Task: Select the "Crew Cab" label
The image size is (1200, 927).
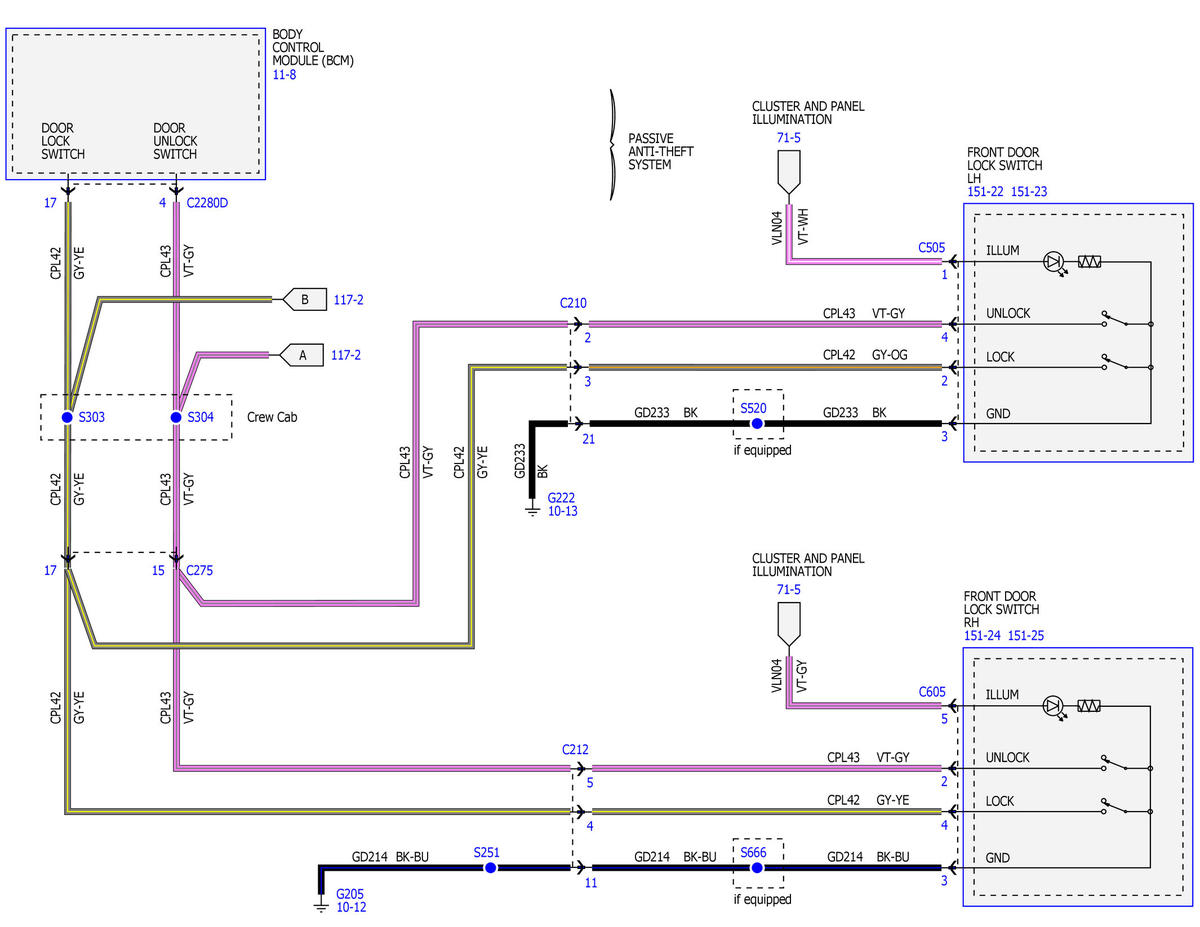Action: pos(272,417)
